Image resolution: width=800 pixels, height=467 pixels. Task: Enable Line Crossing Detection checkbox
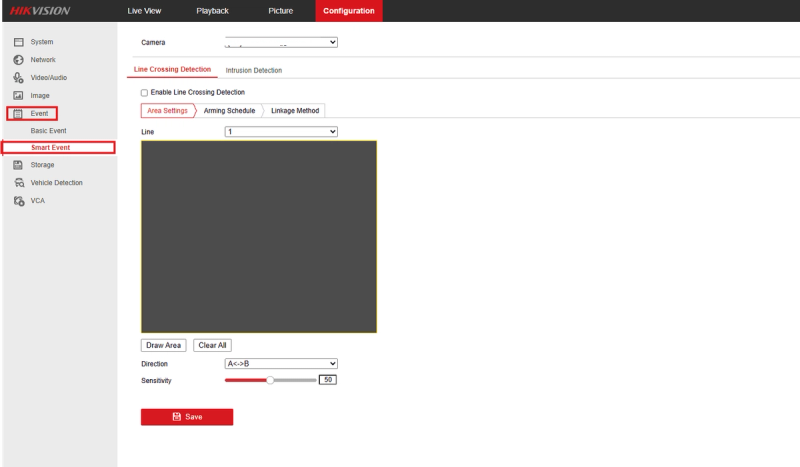point(144,93)
